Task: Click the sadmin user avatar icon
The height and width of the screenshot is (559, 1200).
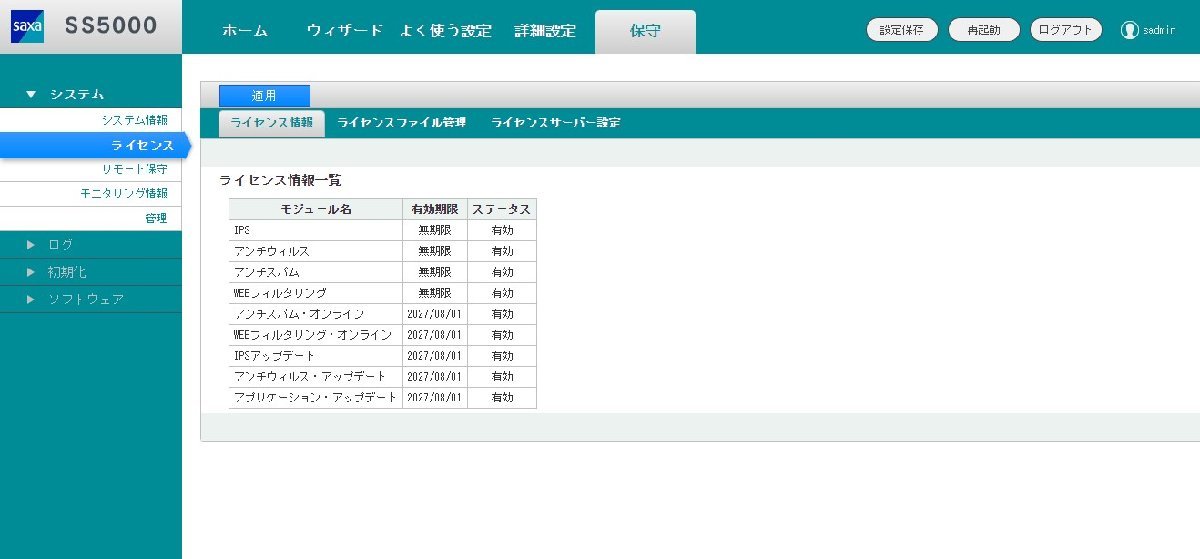Action: [x=1130, y=30]
